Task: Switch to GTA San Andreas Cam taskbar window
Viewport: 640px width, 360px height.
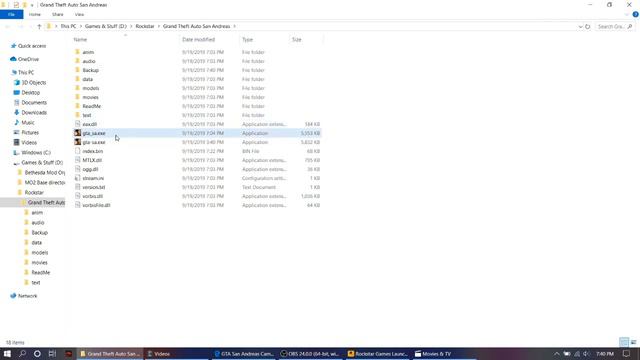Action: coord(244,354)
